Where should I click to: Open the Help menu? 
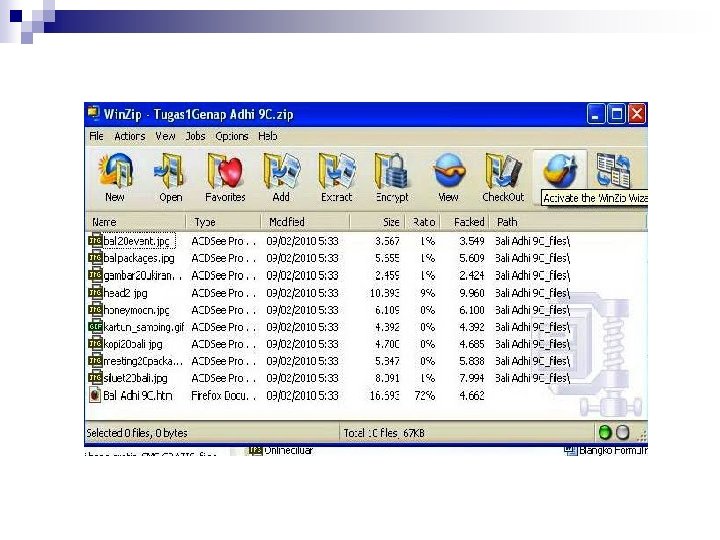click(x=268, y=136)
